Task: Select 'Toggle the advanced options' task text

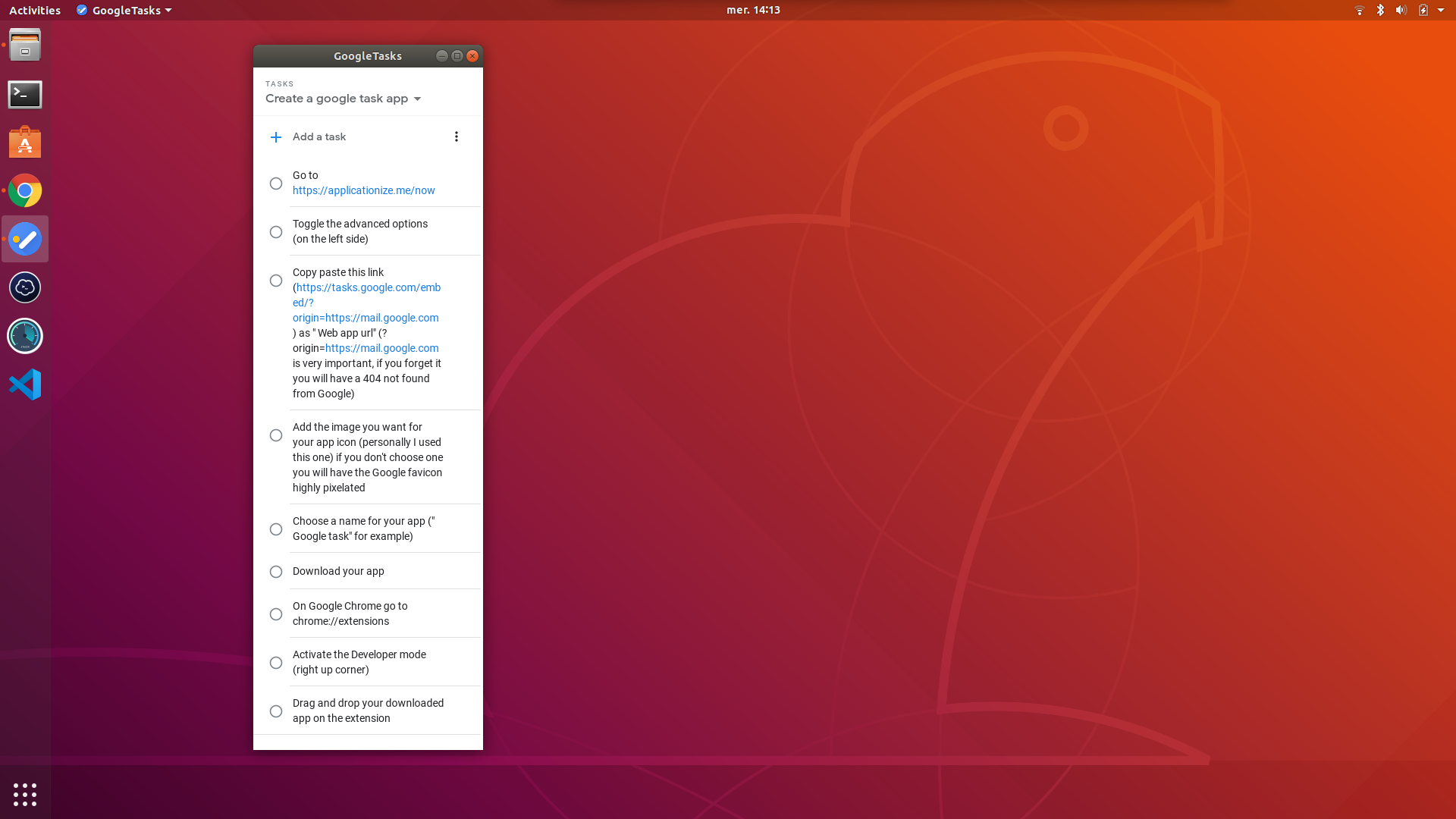Action: (x=360, y=231)
